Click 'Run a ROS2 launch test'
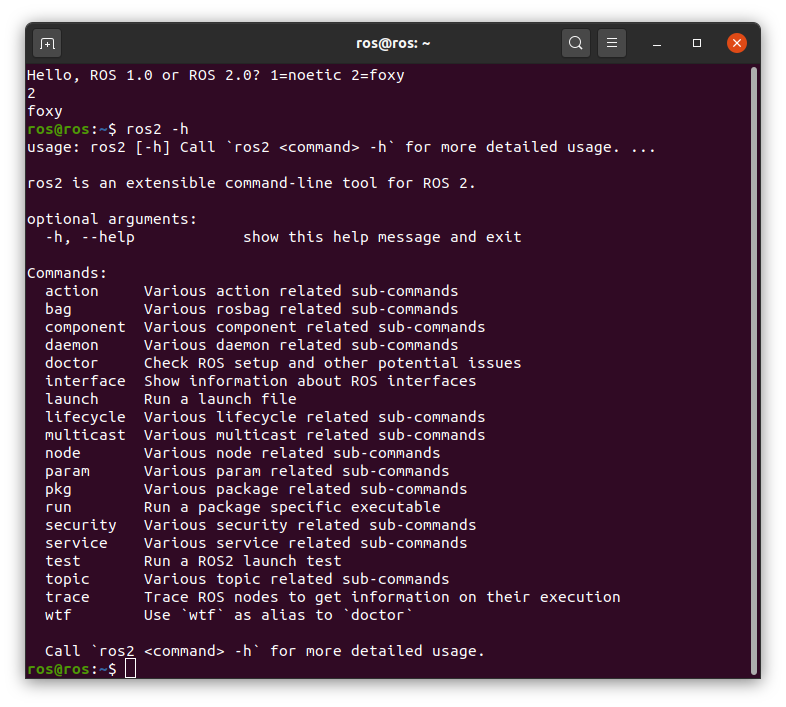The height and width of the screenshot is (707, 786). (243, 561)
